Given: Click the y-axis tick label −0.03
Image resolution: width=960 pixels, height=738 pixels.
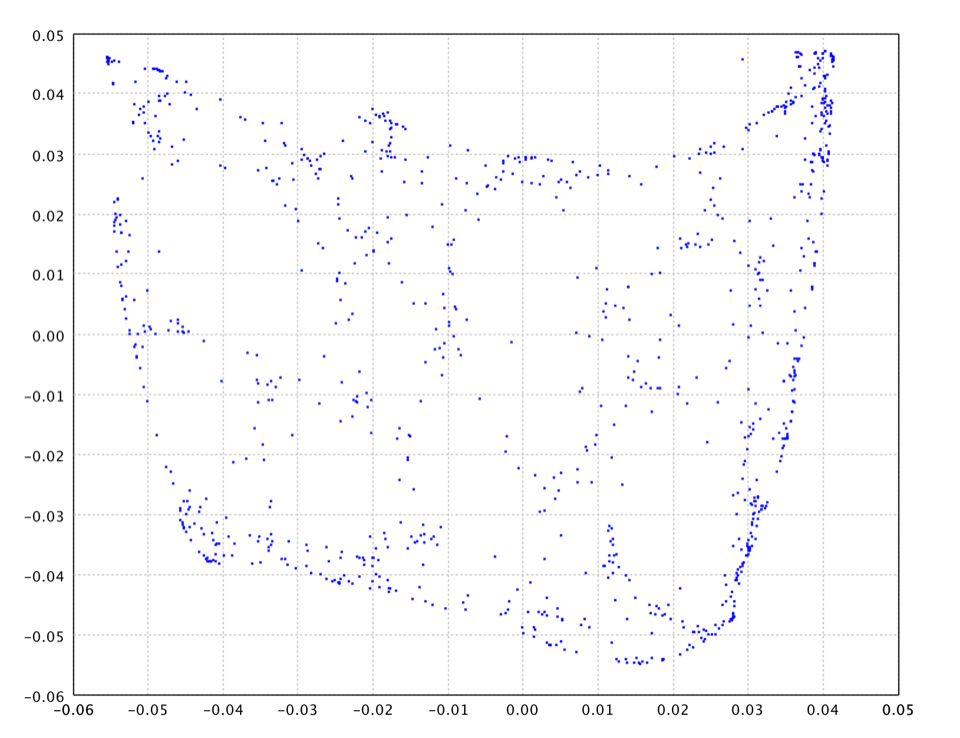Looking at the screenshot, I should [x=44, y=516].
